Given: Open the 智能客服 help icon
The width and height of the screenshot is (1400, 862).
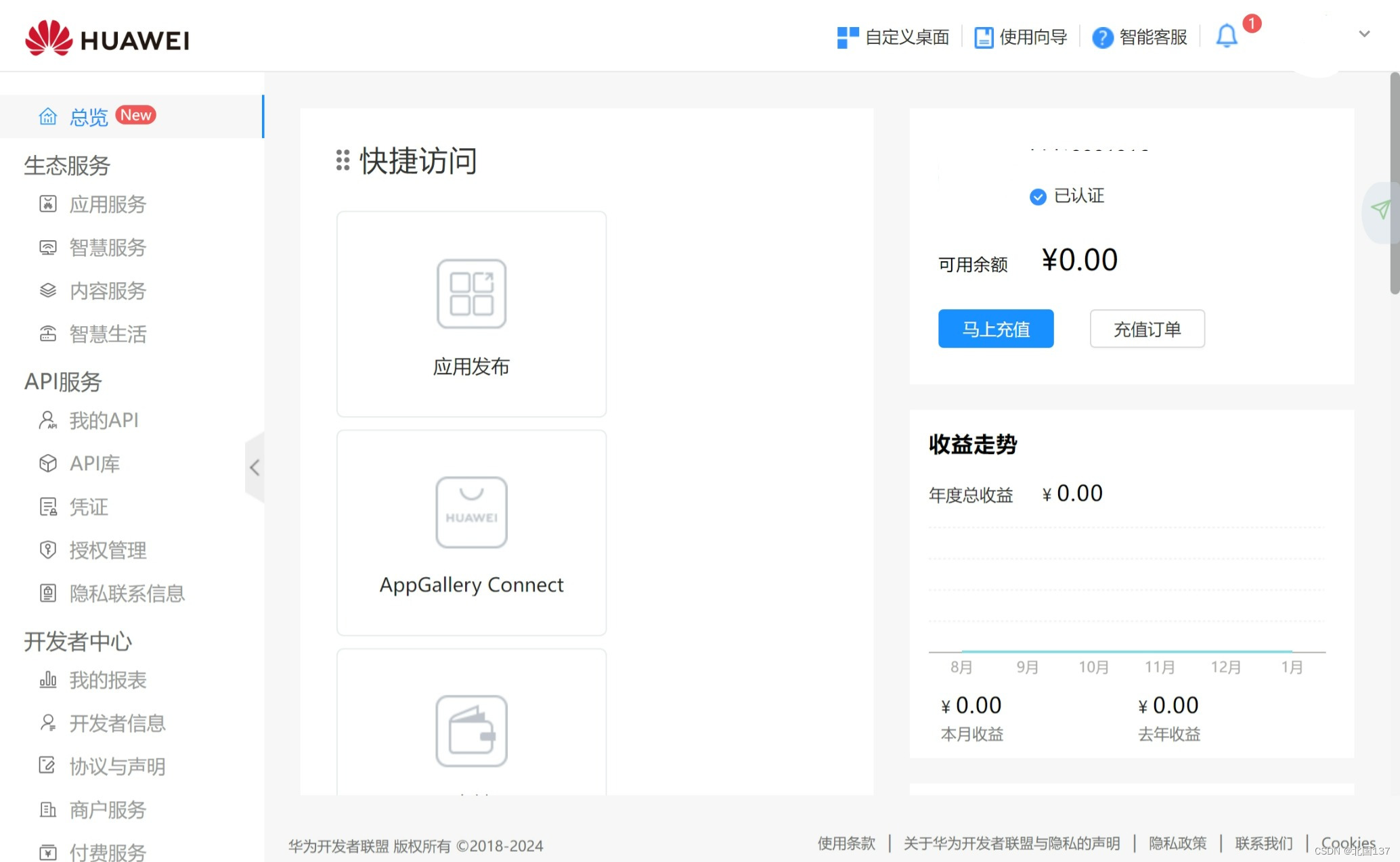Looking at the screenshot, I should tap(1102, 37).
